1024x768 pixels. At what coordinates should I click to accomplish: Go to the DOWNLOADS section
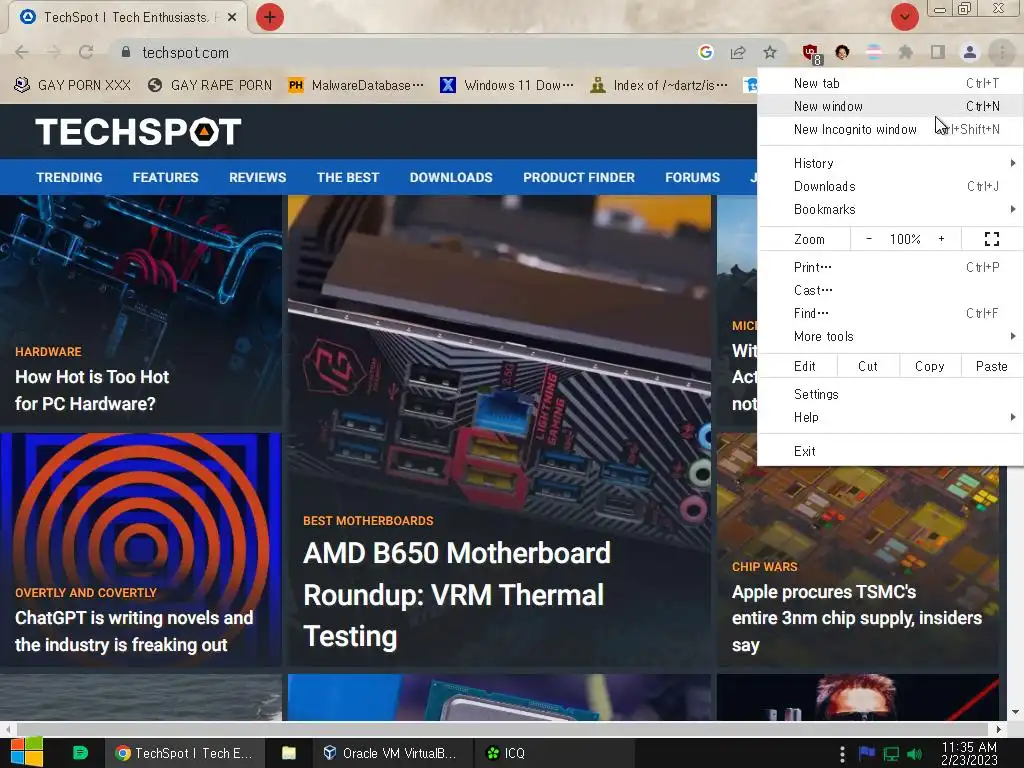[x=451, y=178]
